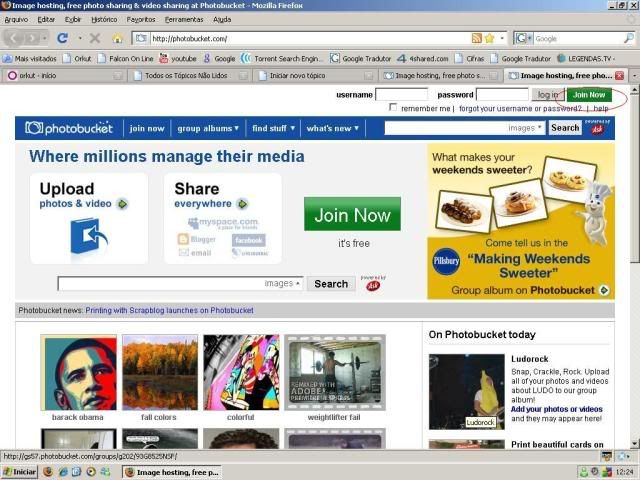The width and height of the screenshot is (640, 480).
Task: Check the remember me checkbox
Action: 393,107
